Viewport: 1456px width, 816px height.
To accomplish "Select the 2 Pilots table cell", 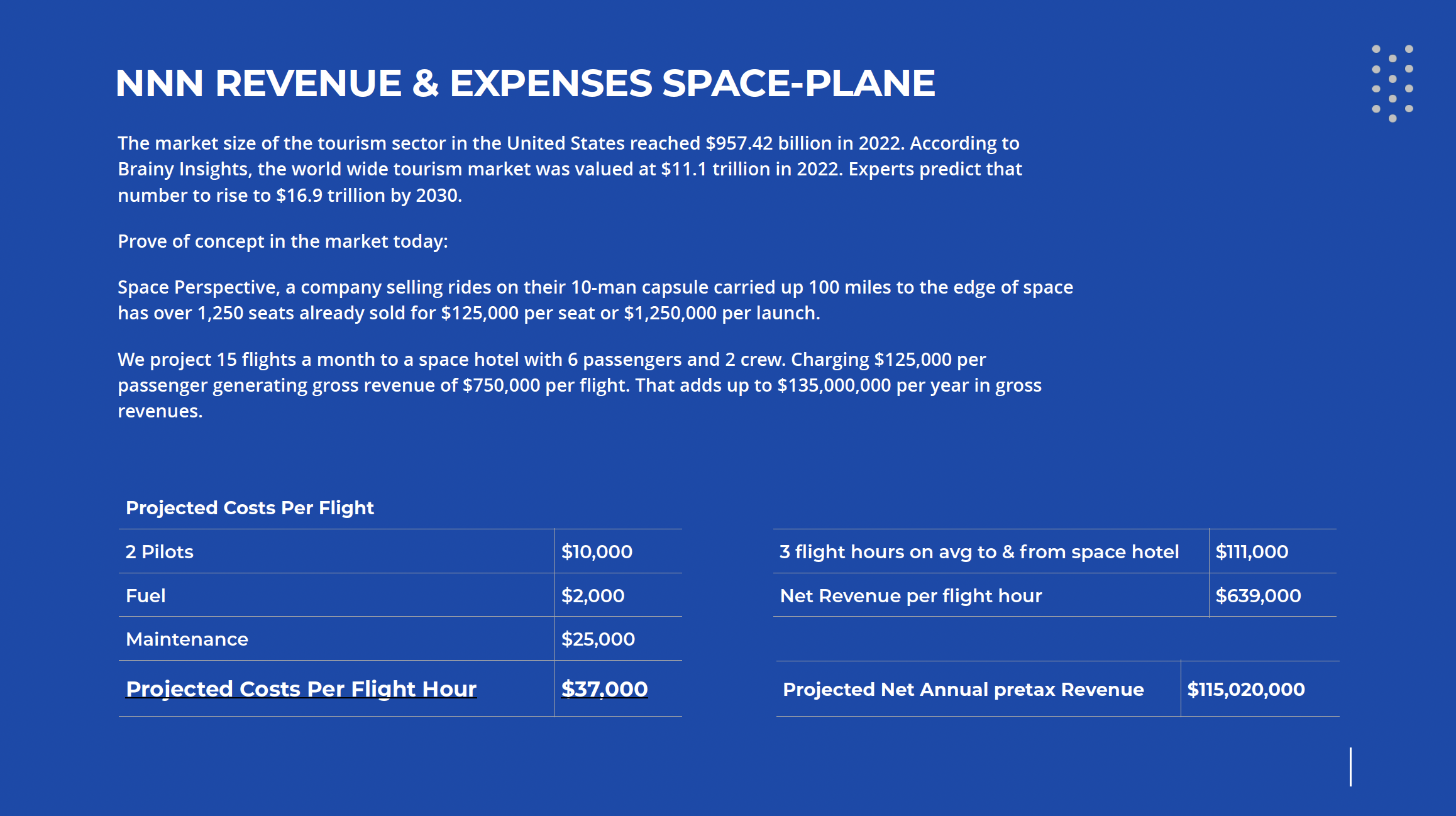I will [x=336, y=551].
